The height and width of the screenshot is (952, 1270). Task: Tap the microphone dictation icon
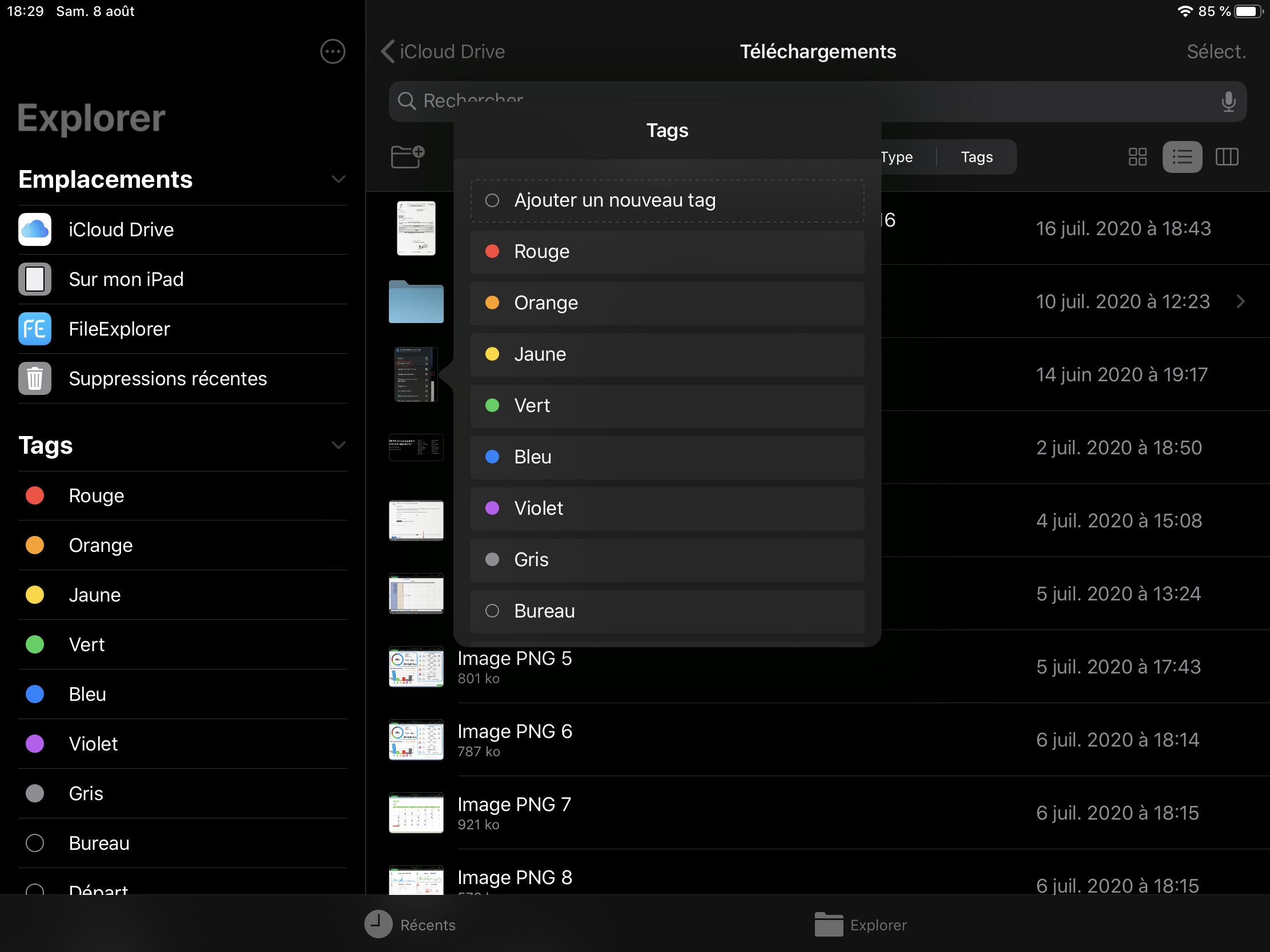(x=1228, y=102)
